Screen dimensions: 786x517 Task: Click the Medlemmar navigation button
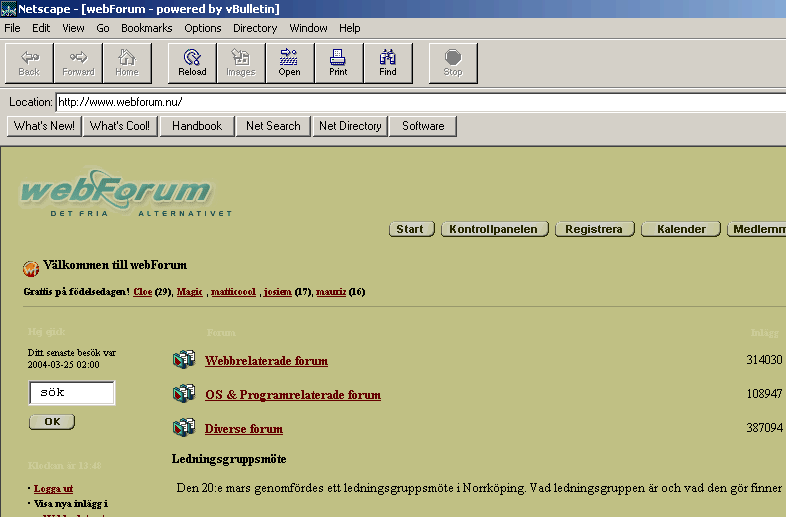point(757,229)
